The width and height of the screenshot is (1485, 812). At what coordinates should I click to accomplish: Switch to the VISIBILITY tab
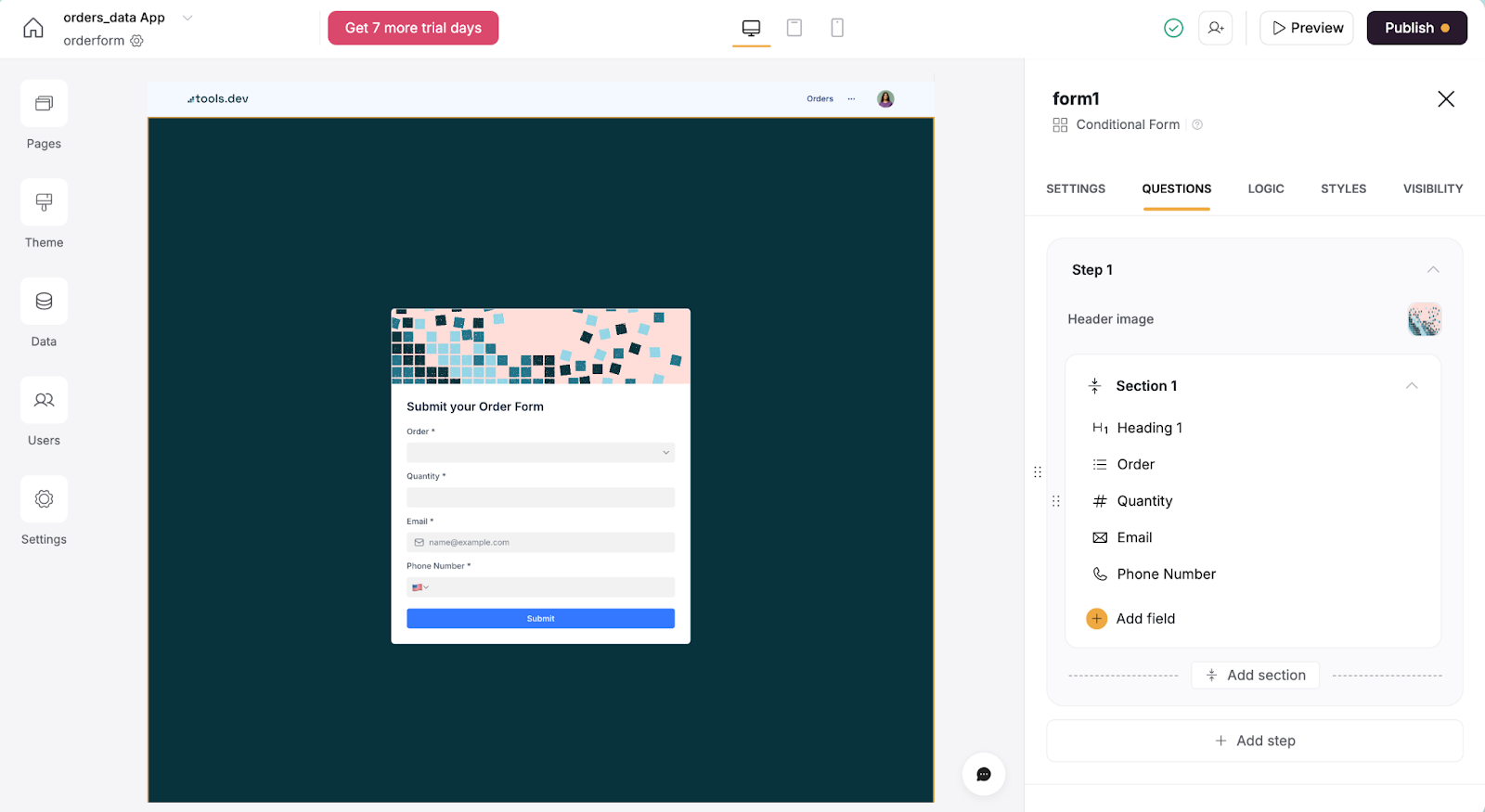[1433, 188]
